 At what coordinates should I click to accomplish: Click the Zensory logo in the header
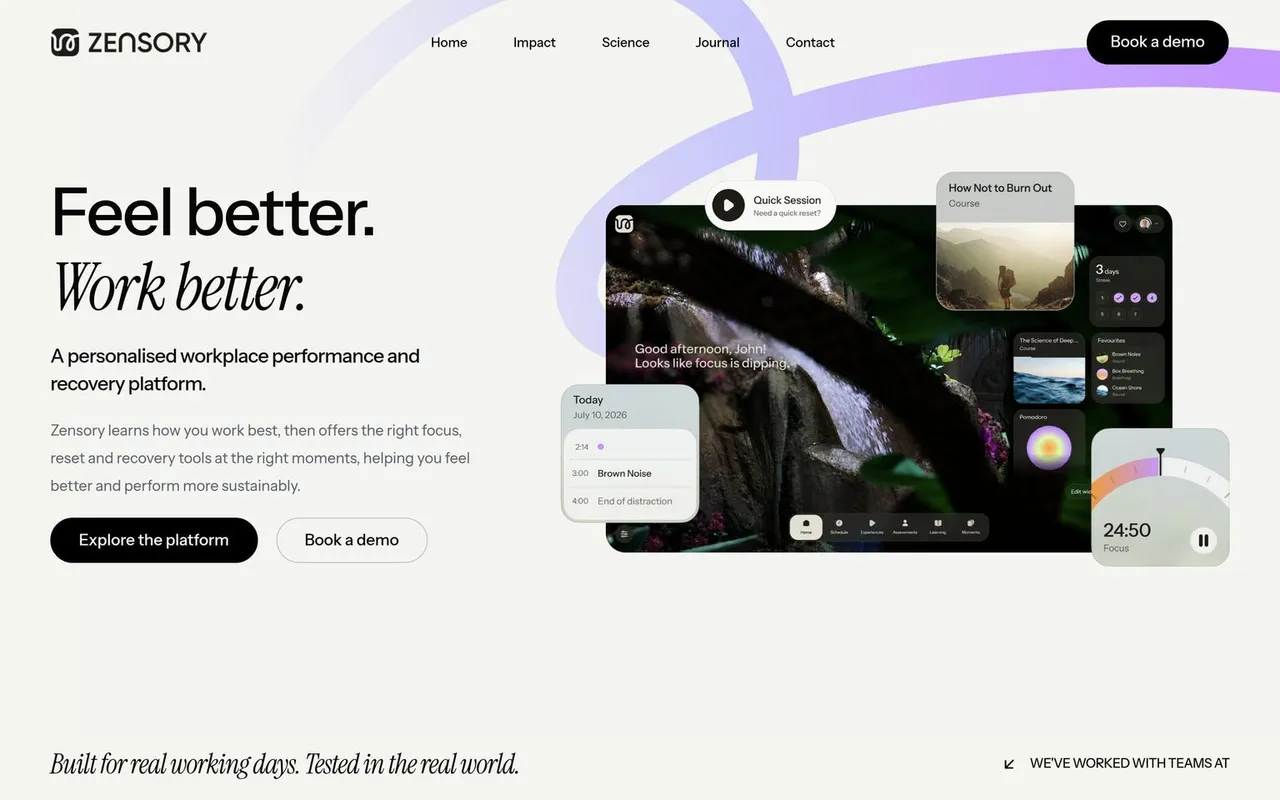click(x=129, y=42)
